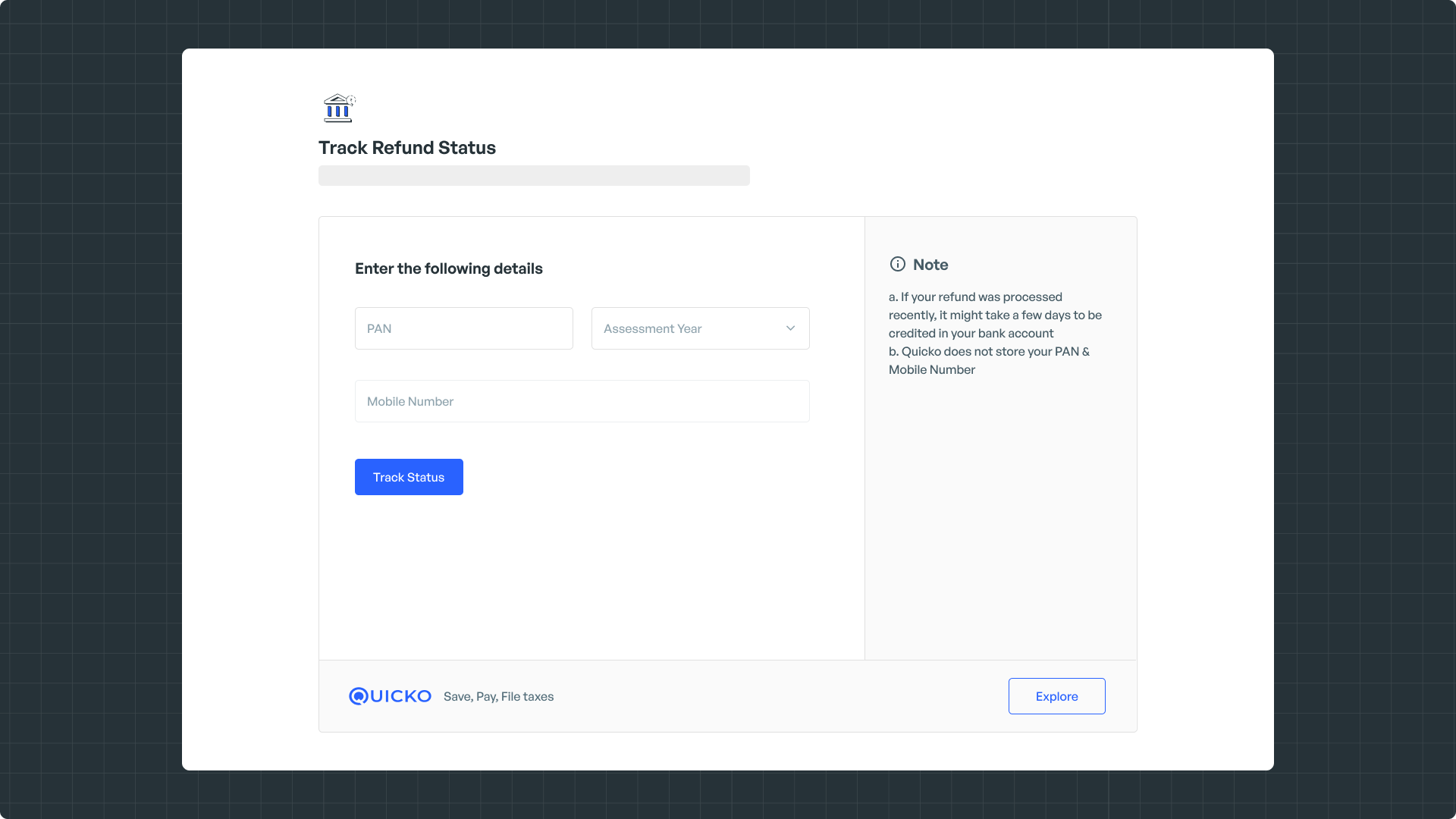This screenshot has width=1456, height=819.
Task: Click the chevron arrow in Assessment Year
Action: (x=790, y=328)
